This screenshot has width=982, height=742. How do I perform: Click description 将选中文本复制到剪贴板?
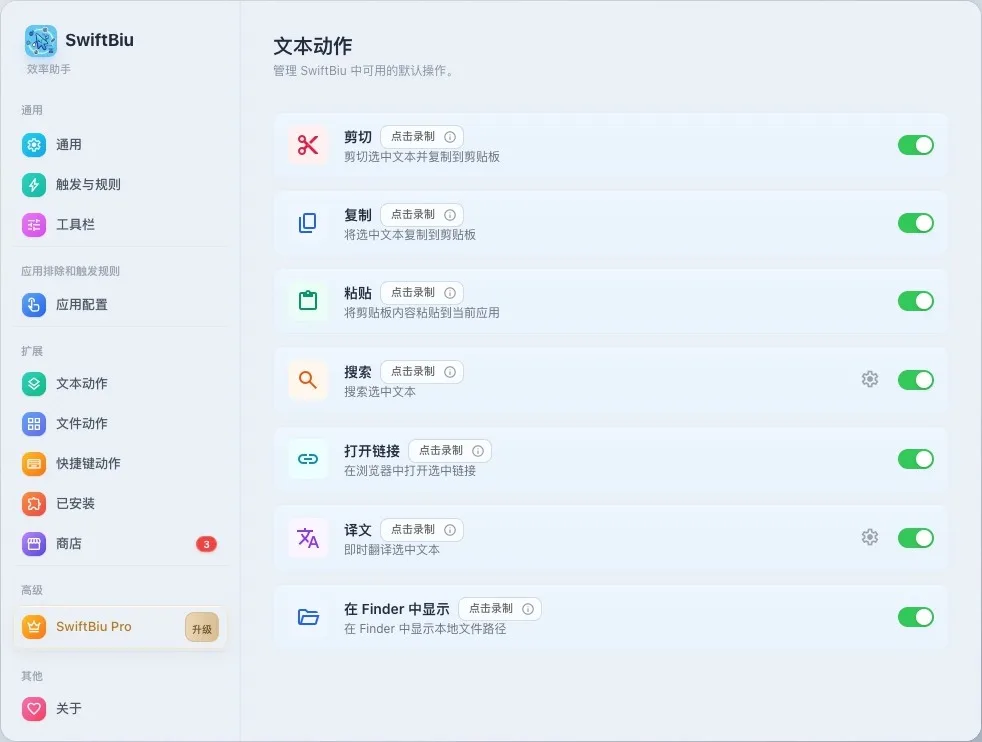coord(410,235)
